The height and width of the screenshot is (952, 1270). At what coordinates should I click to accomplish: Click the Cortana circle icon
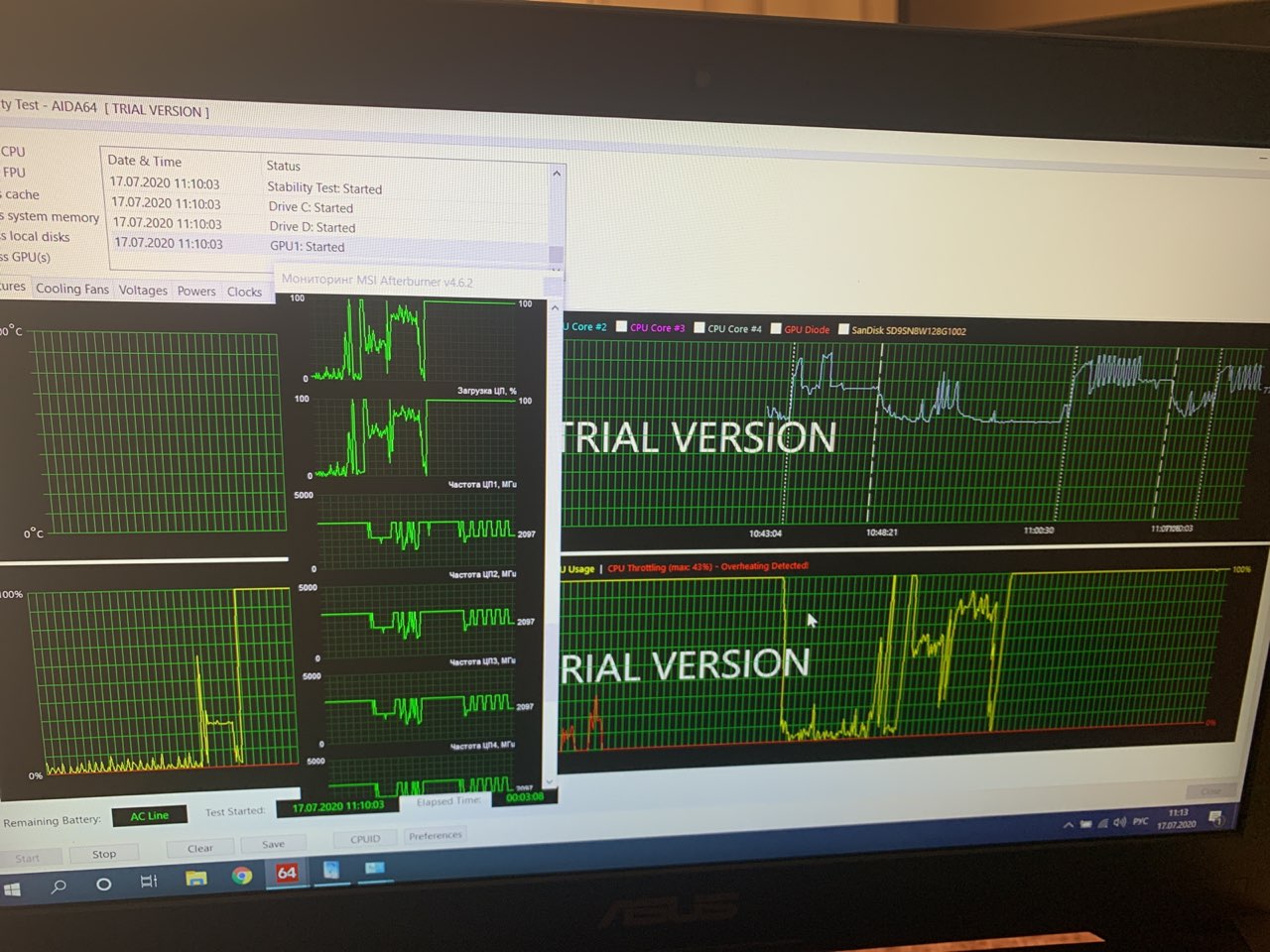point(103,883)
